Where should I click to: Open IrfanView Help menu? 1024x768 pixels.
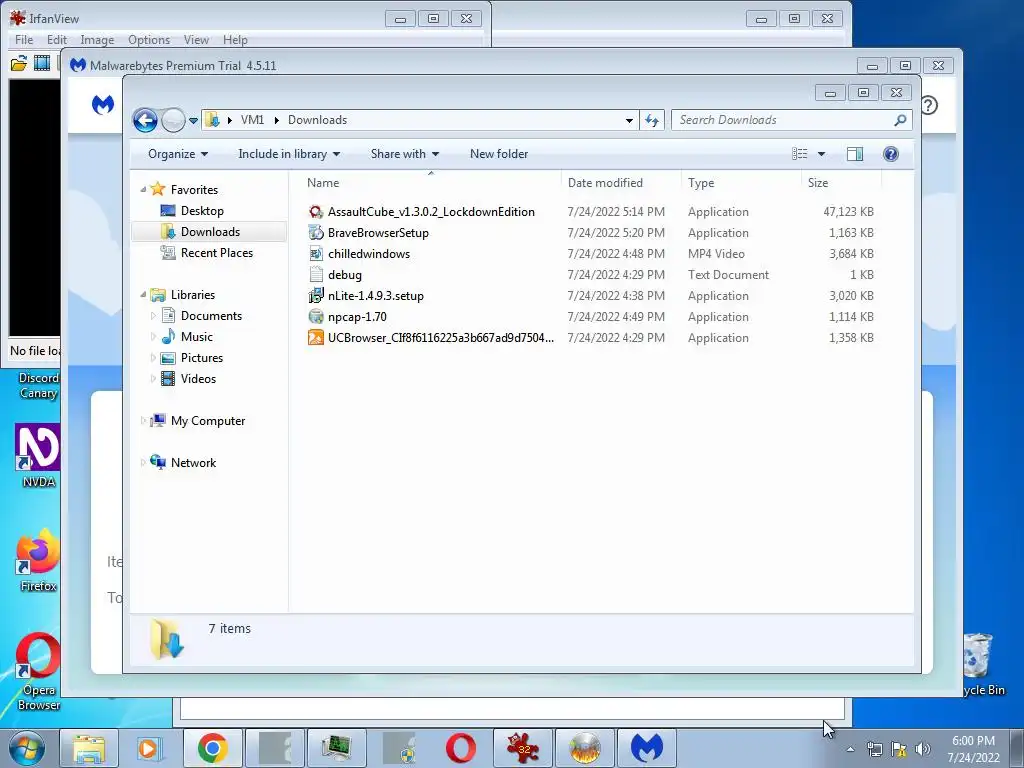[235, 40]
